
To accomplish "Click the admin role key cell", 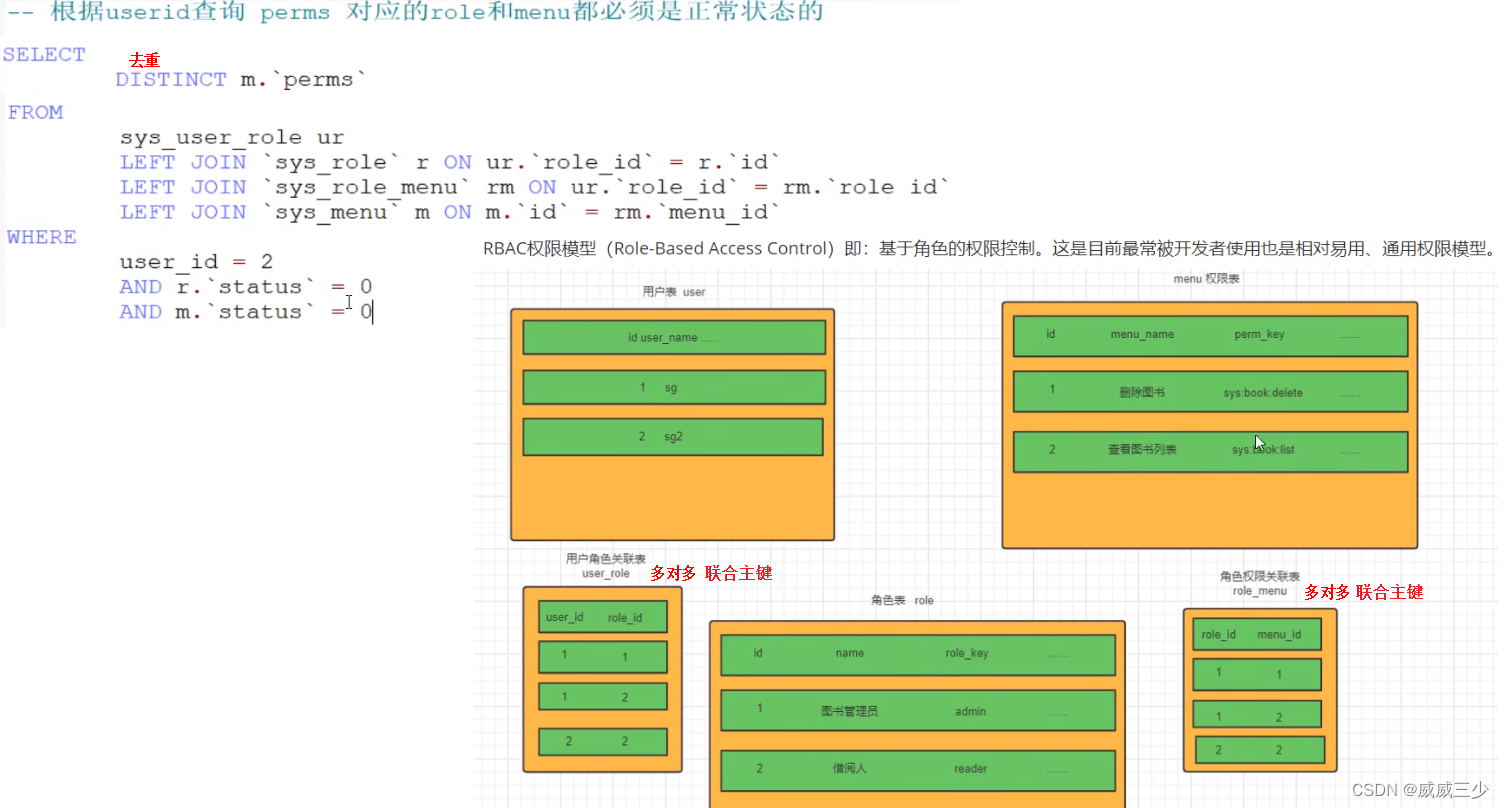I will pyautogui.click(x=970, y=711).
